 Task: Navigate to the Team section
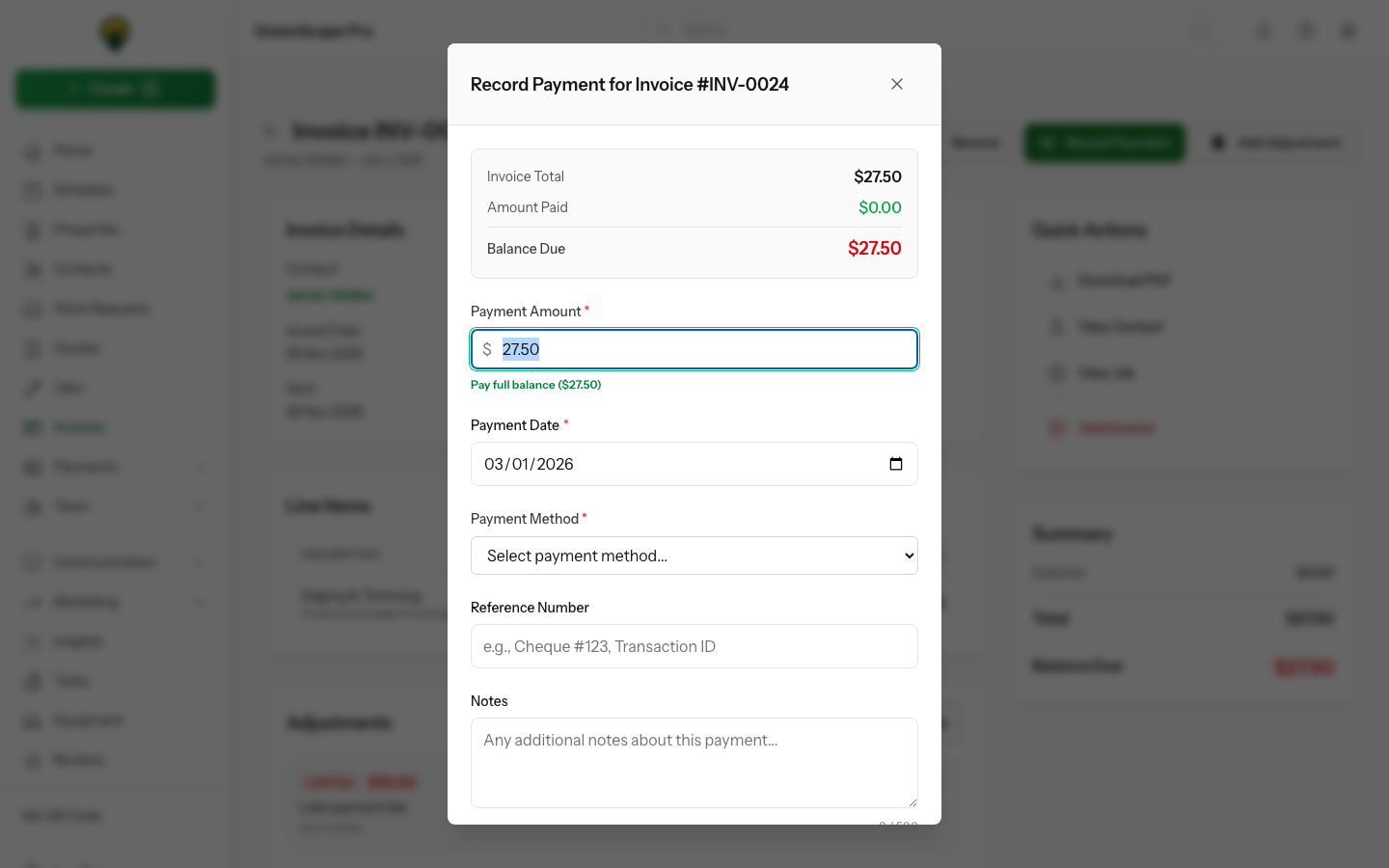[33, 506]
